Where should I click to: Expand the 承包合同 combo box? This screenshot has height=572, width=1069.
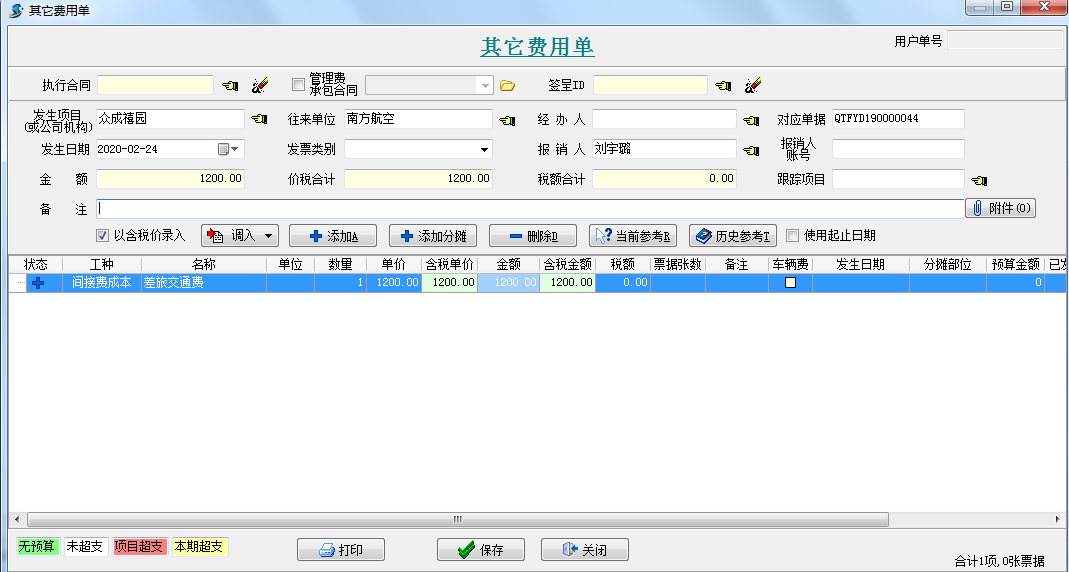click(485, 86)
